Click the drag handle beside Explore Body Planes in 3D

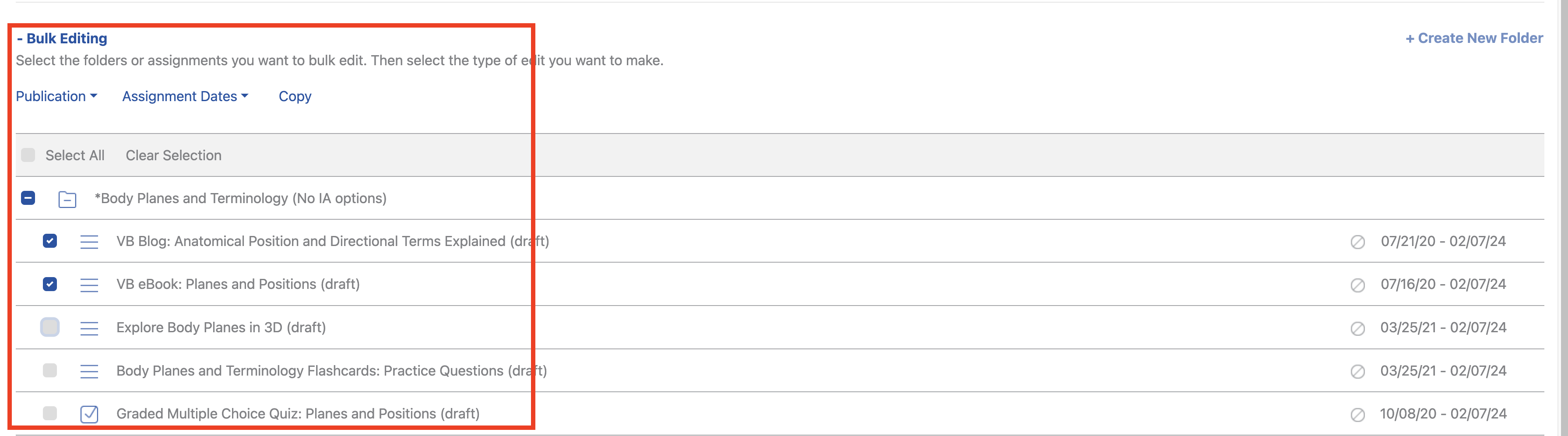point(89,327)
